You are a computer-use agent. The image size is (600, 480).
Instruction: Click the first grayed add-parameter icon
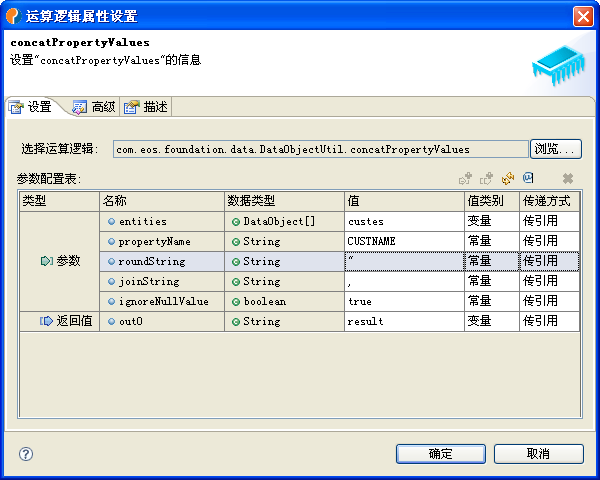pos(465,178)
